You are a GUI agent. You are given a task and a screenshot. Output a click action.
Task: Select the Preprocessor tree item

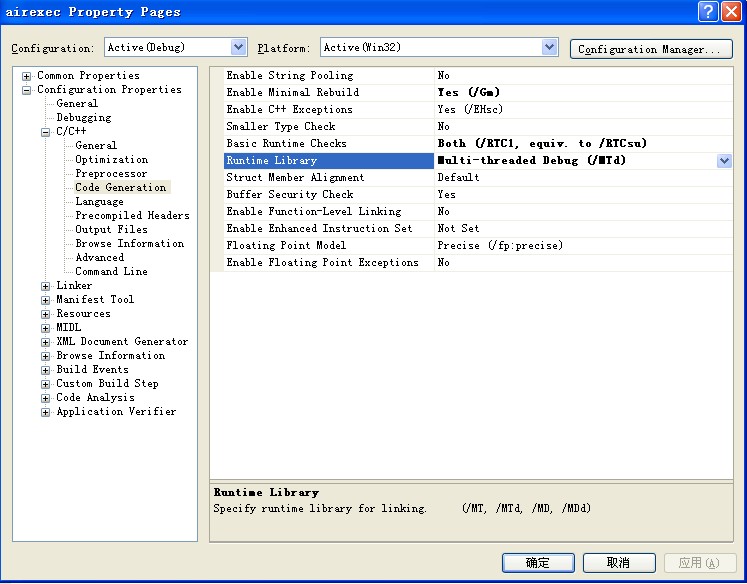pos(111,174)
